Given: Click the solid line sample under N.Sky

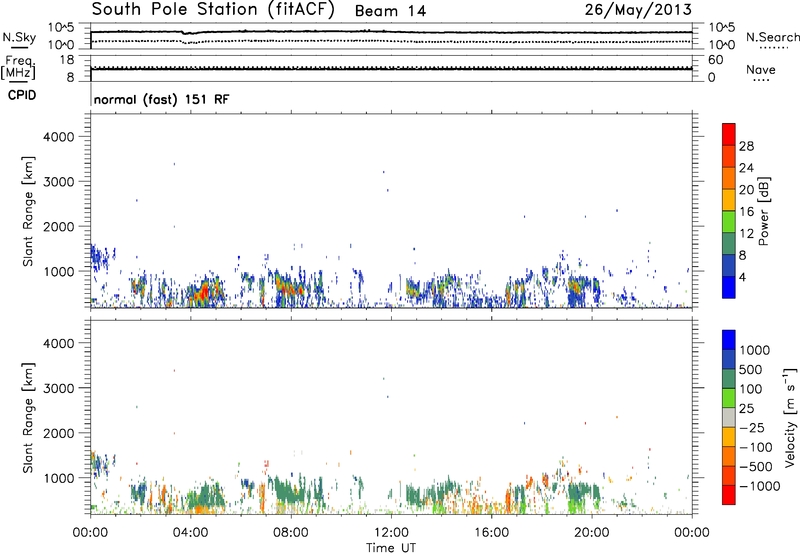Looking at the screenshot, I should click(19, 48).
